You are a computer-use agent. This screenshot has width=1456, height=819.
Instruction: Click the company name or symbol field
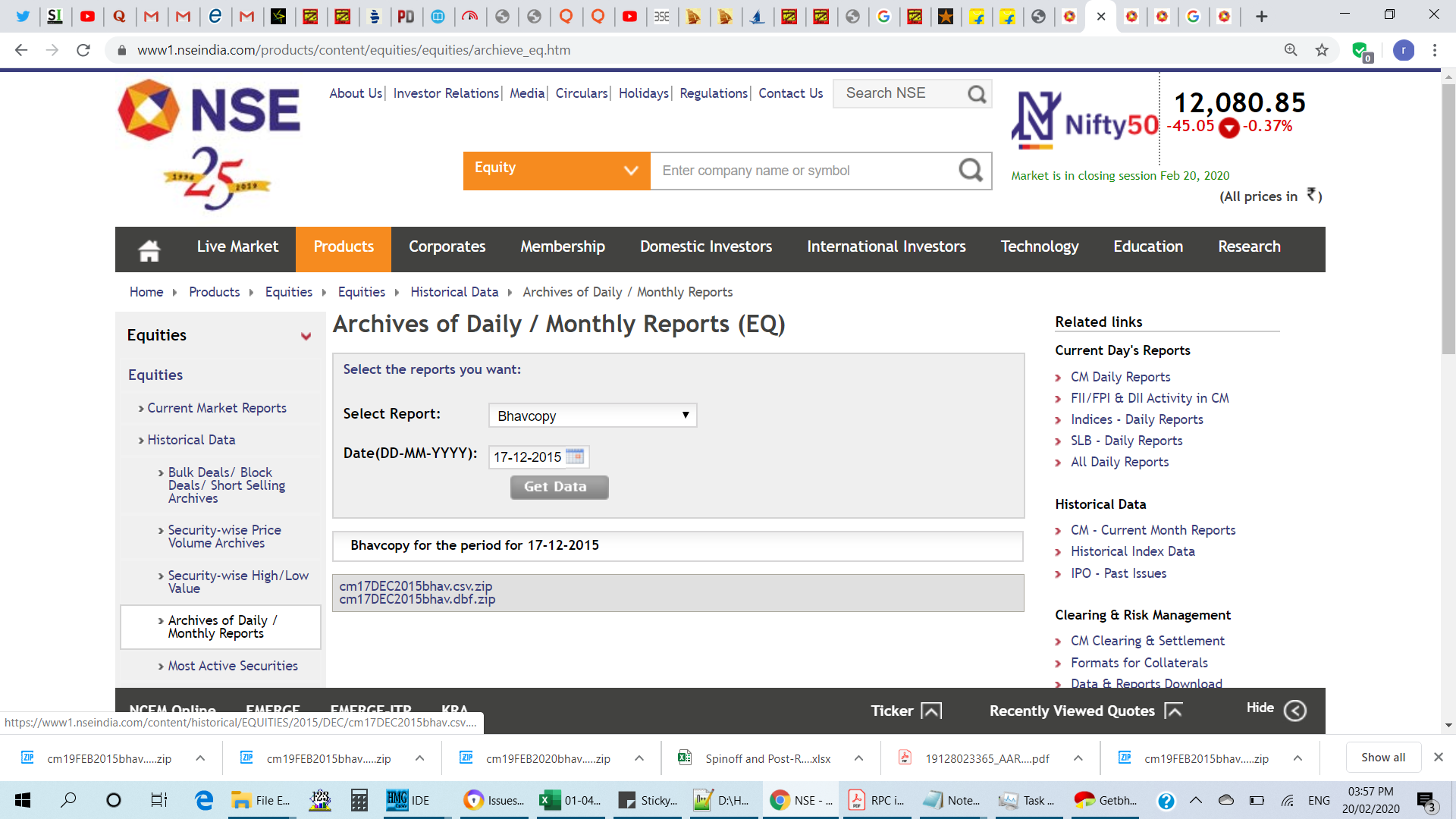tap(804, 171)
